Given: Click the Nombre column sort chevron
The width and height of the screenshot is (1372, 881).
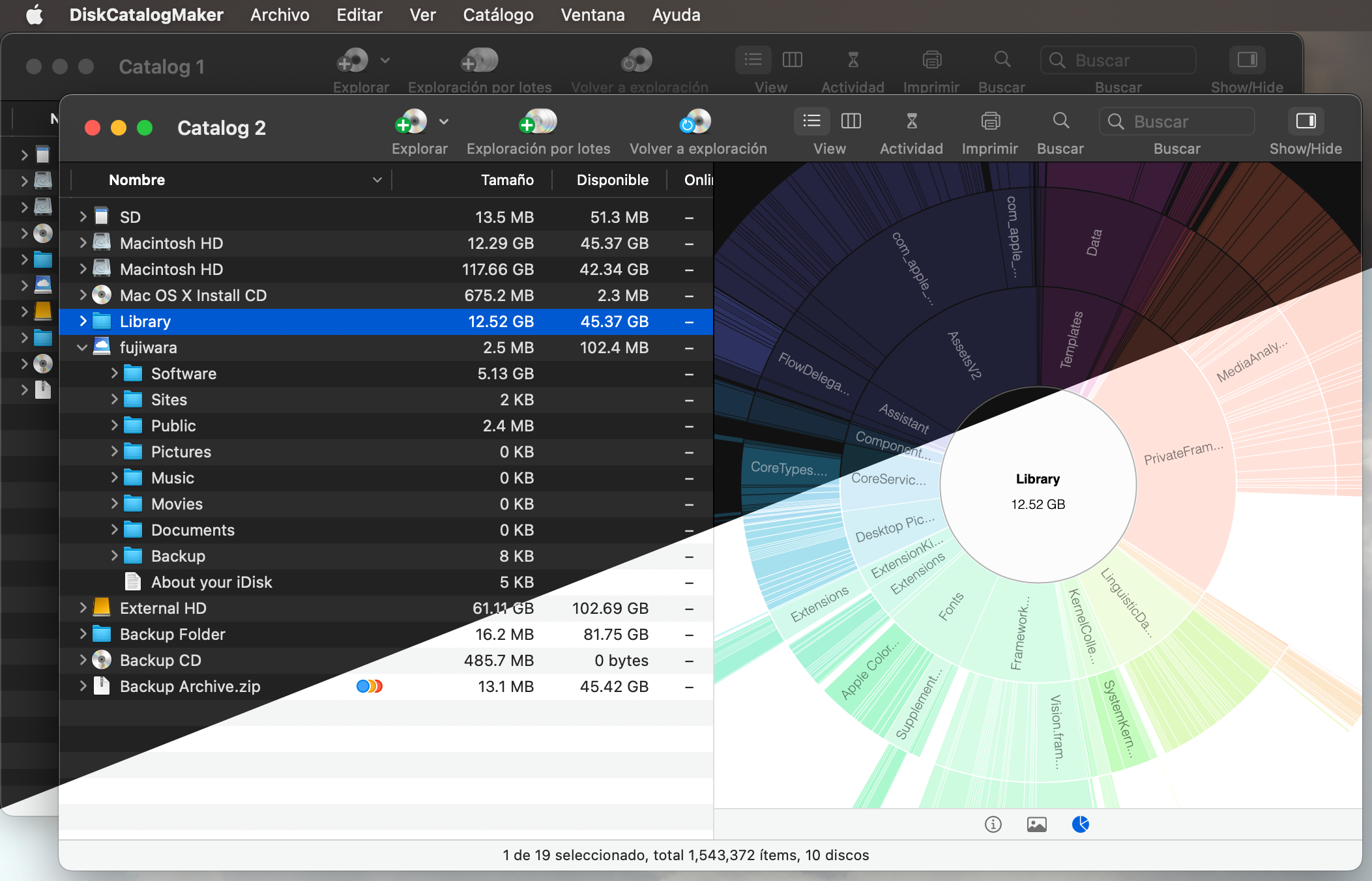Looking at the screenshot, I should tap(377, 180).
